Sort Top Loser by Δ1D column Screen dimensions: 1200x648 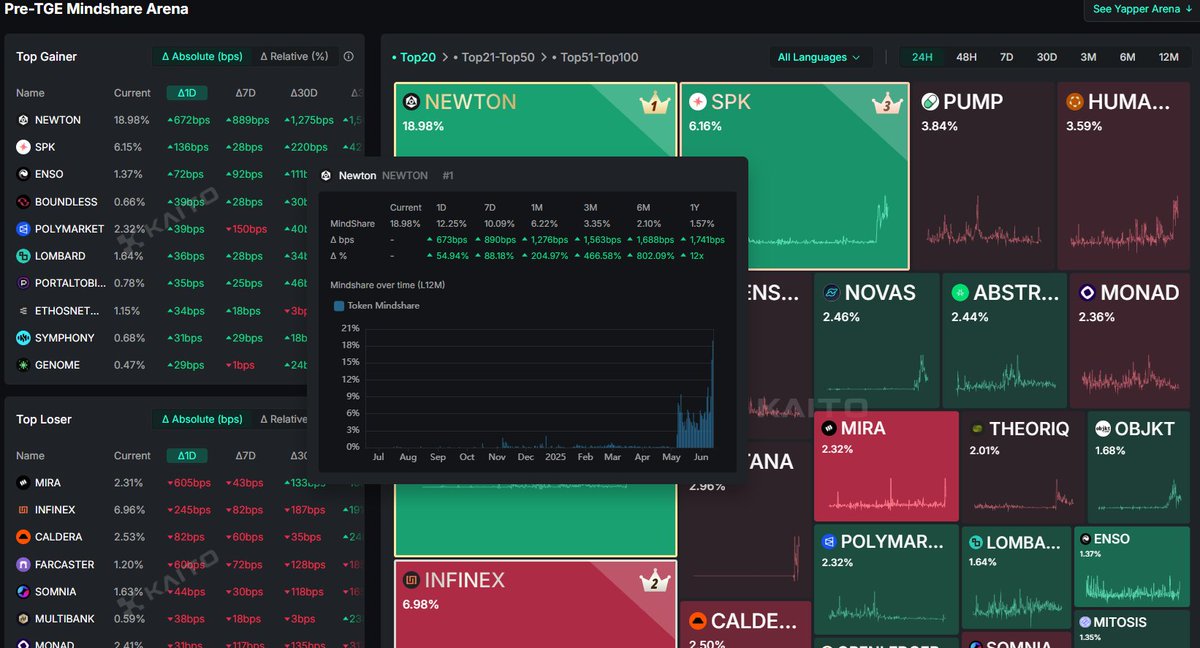pos(187,456)
